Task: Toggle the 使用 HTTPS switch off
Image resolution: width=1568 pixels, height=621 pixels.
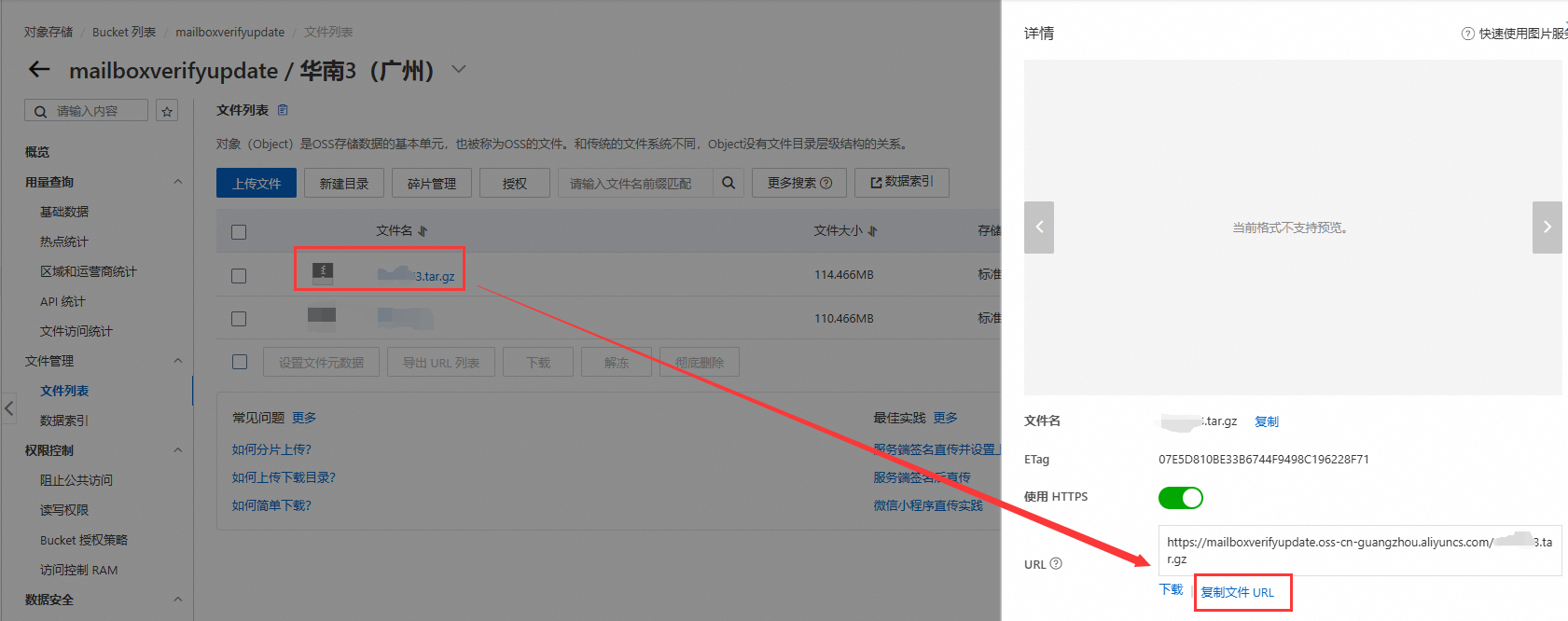Action: [x=1180, y=498]
